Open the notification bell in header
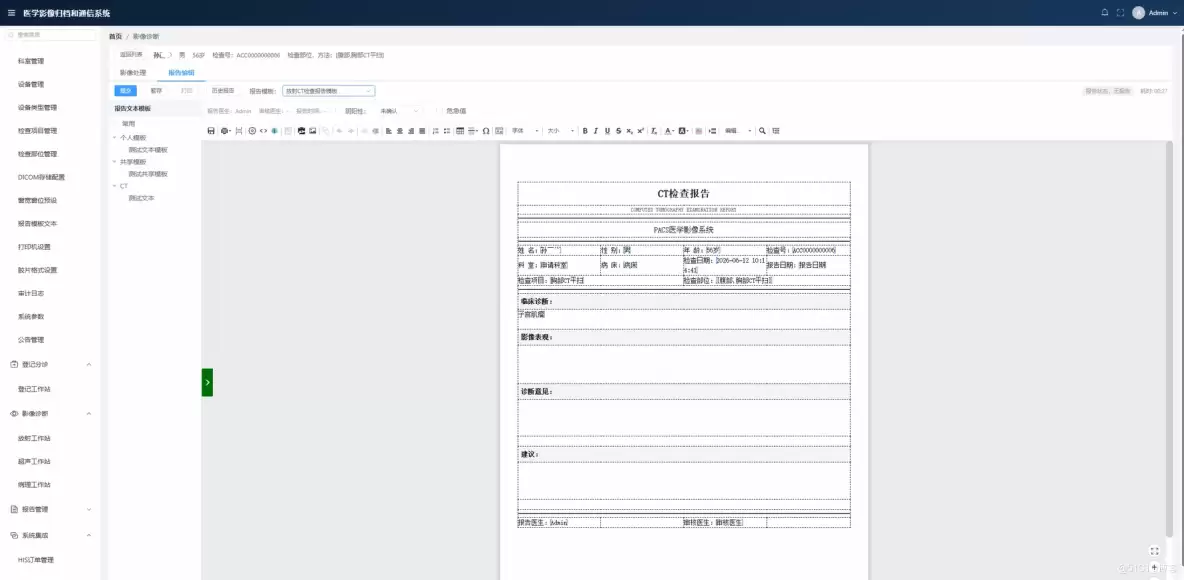 coord(1105,12)
